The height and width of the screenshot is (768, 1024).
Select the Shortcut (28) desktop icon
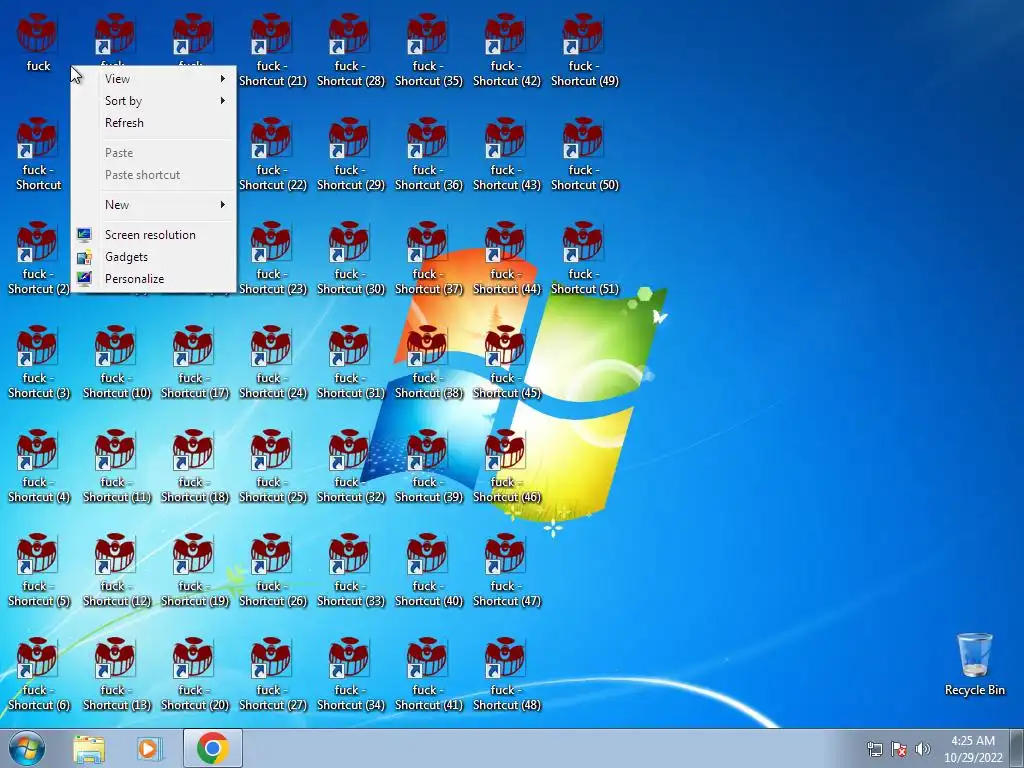351,52
